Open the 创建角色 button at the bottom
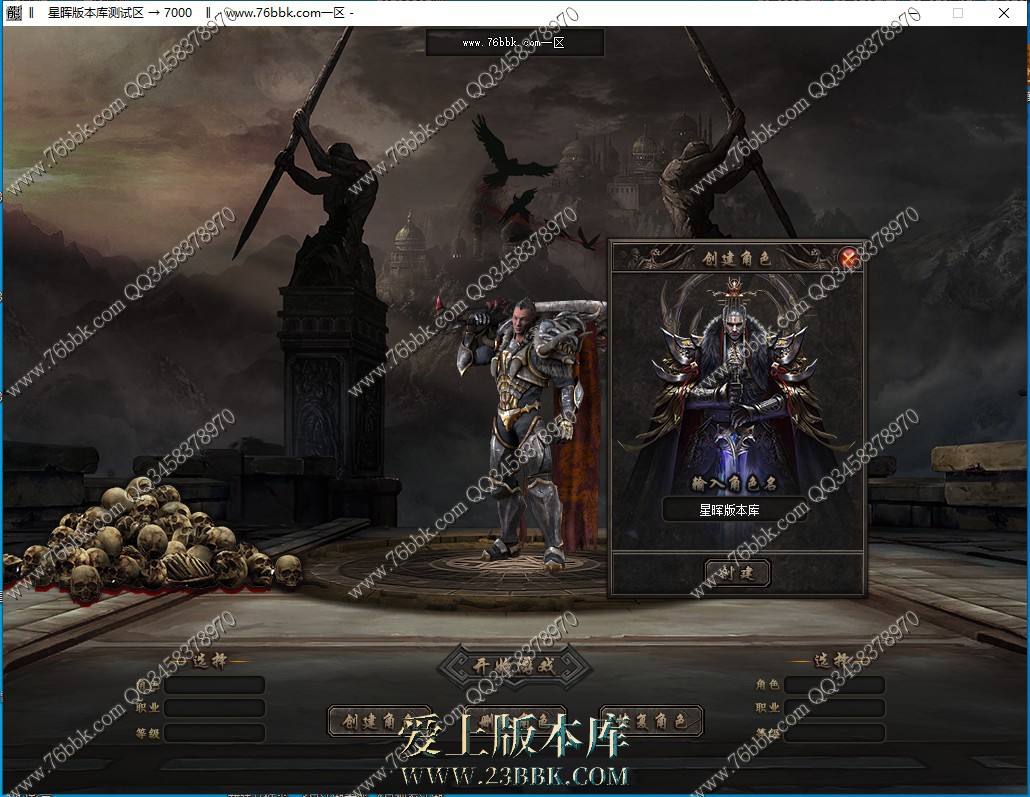The image size is (1030, 797). pyautogui.click(x=378, y=721)
